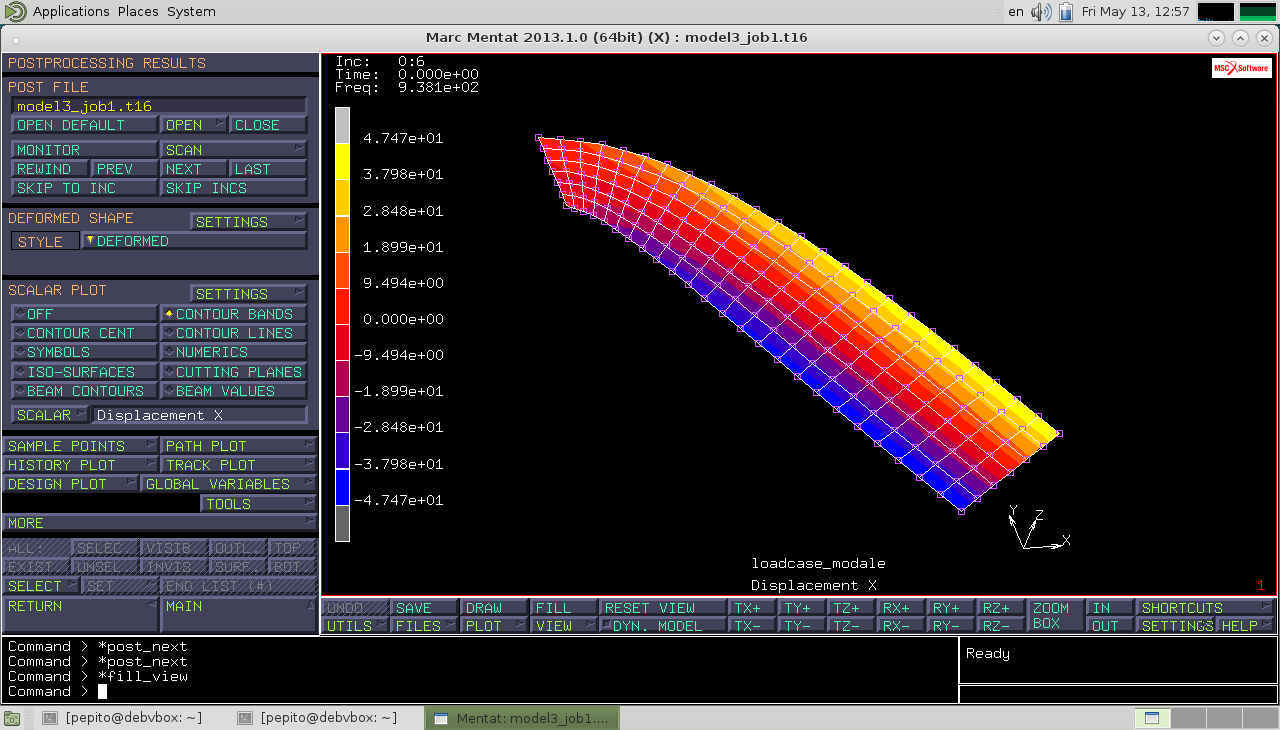Screen dimensions: 1280x730
Task: Click the RX+ rotate view button
Action: (x=900, y=608)
